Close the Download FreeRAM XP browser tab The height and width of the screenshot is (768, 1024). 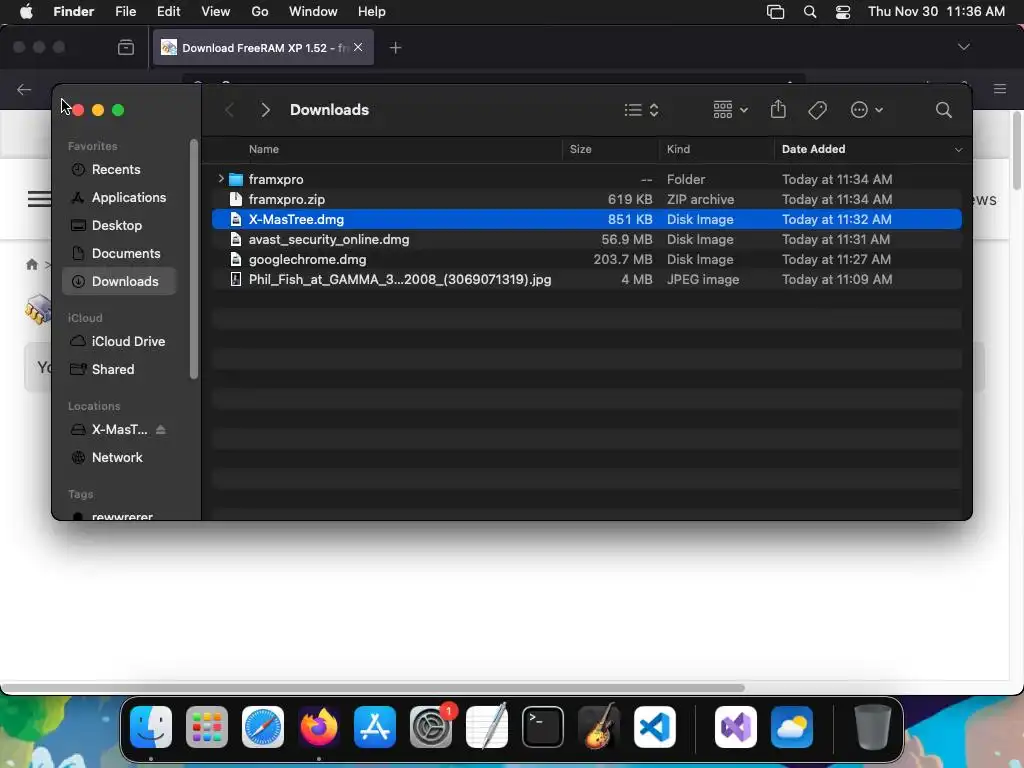[358, 47]
